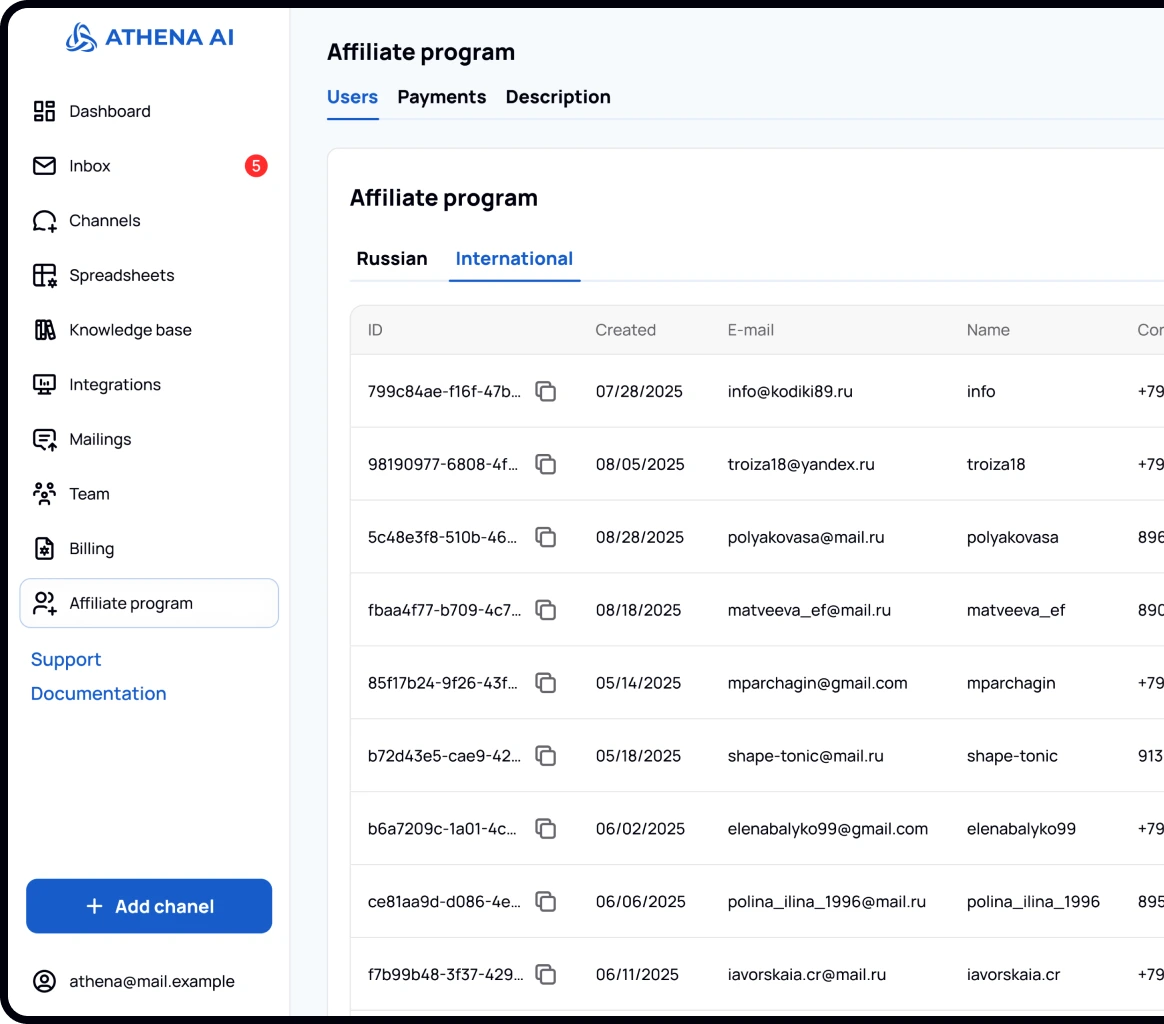This screenshot has width=1164, height=1024.
Task: Click the Knowledge base books icon
Action: pyautogui.click(x=44, y=330)
